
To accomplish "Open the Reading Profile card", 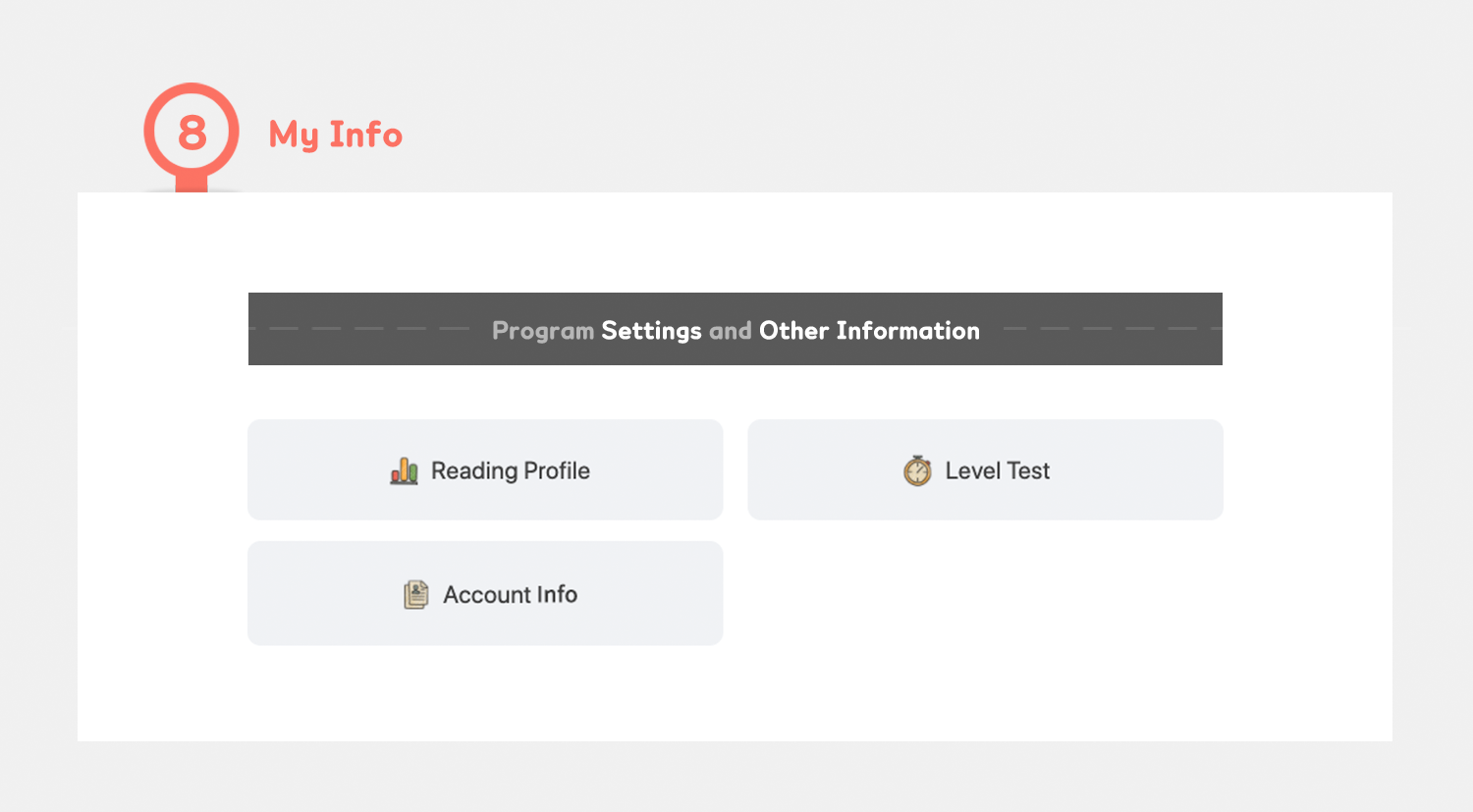I will (x=485, y=470).
